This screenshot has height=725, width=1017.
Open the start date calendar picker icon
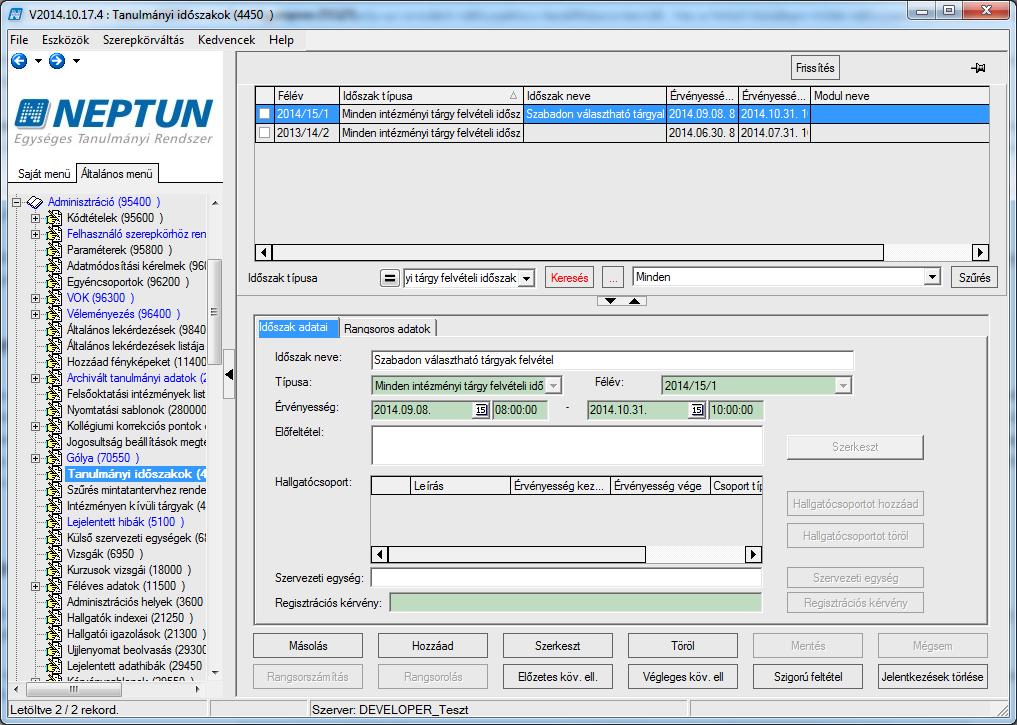(x=481, y=410)
